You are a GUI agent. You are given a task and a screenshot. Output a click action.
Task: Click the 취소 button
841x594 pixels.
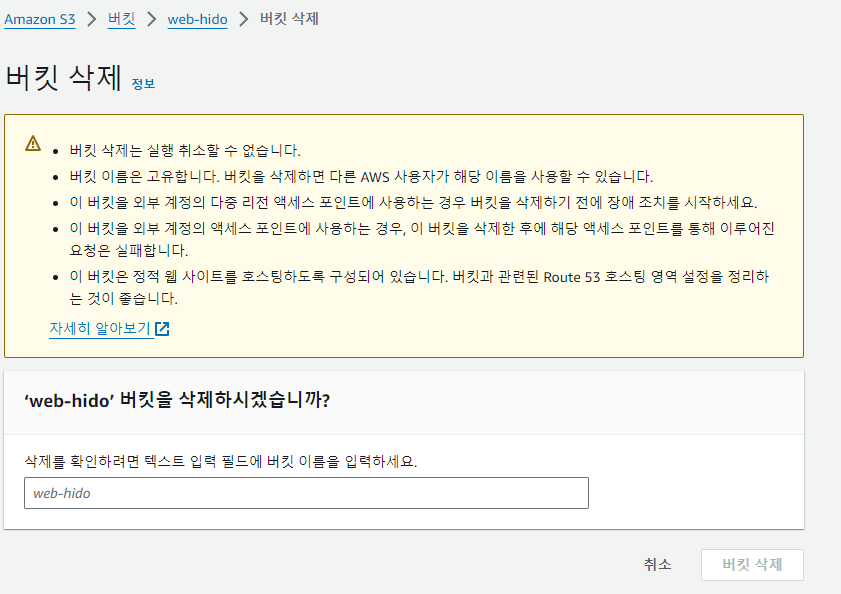click(x=657, y=564)
